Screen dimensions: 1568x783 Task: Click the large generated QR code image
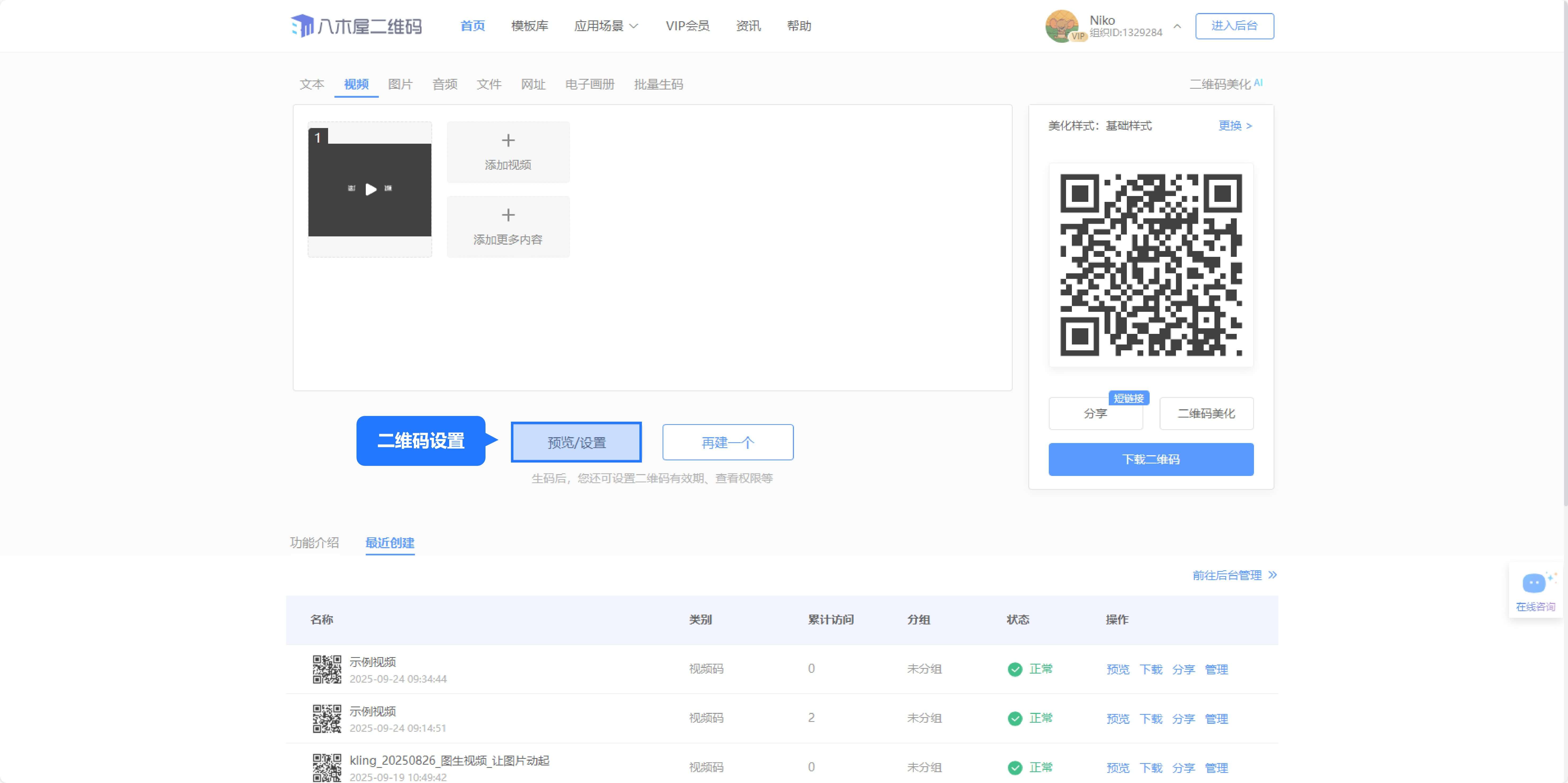coord(1150,265)
